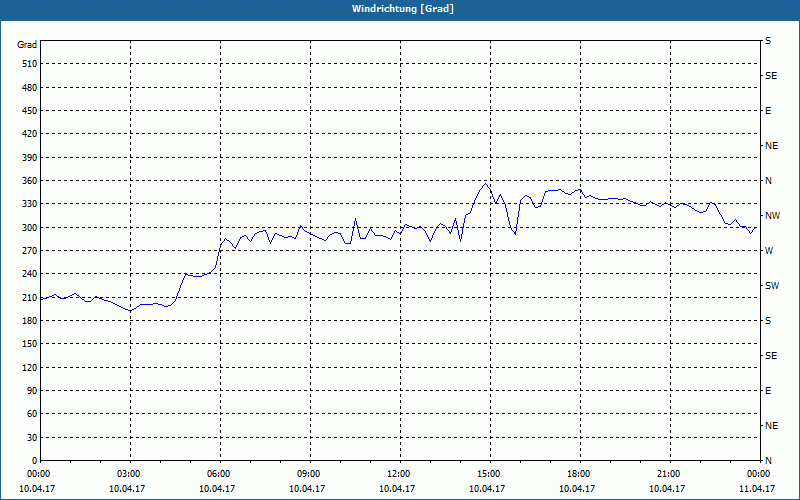Image resolution: width=800 pixels, height=500 pixels.
Task: Select the 450 degree axis label
Action: pos(30,111)
